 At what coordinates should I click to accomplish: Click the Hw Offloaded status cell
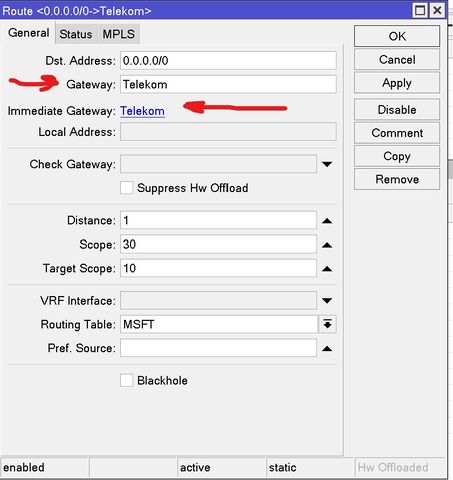pos(400,467)
